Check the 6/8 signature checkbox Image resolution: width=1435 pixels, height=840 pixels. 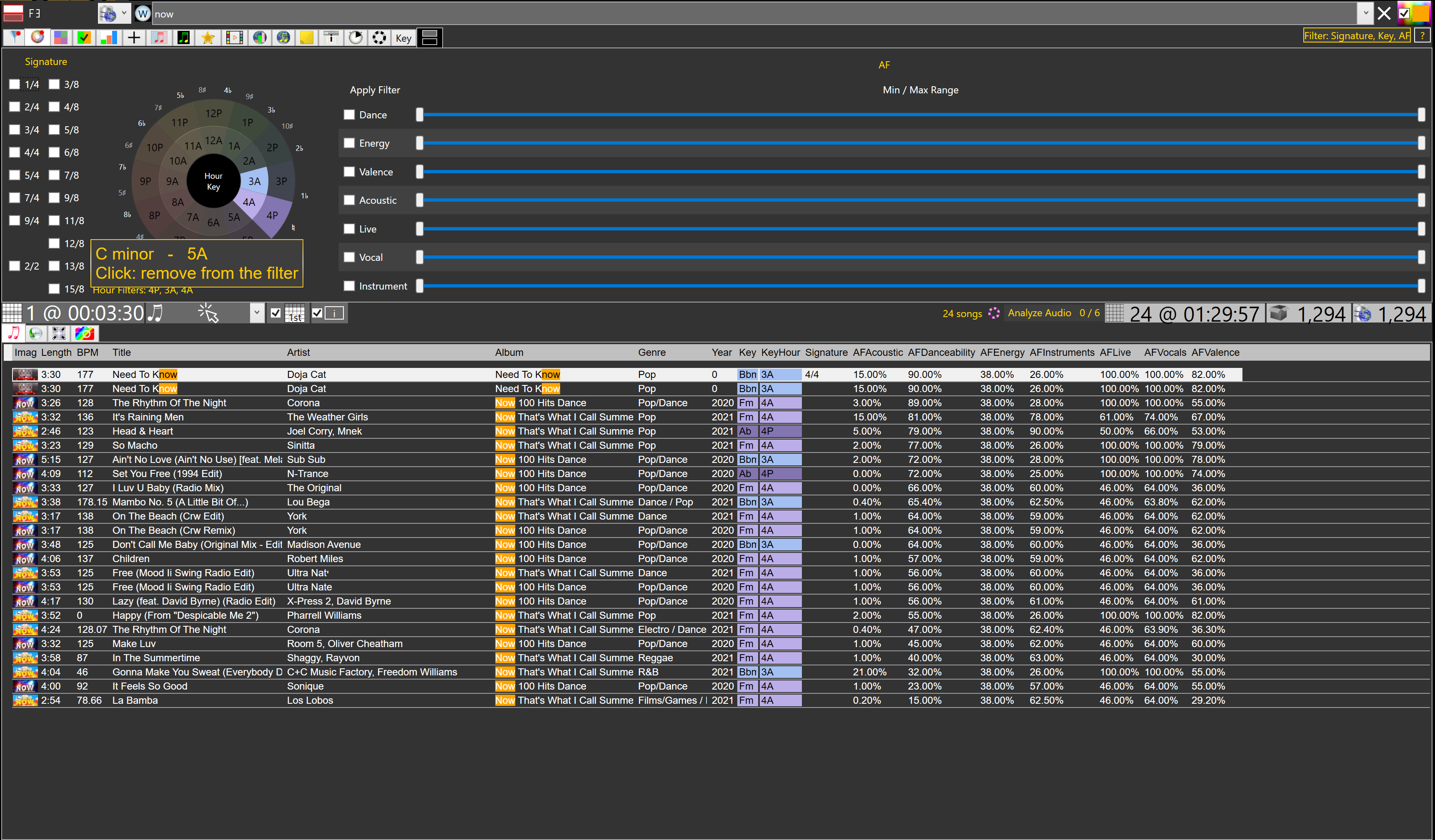(54, 152)
